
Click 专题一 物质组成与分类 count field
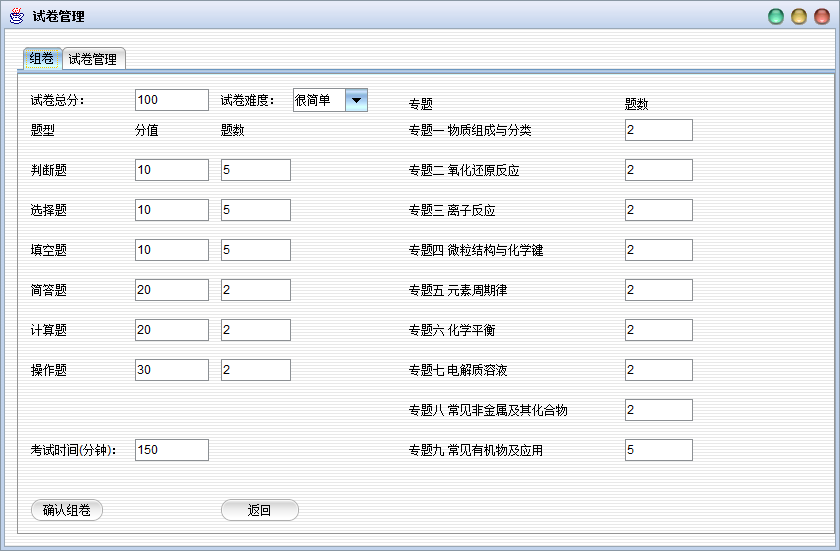point(658,130)
